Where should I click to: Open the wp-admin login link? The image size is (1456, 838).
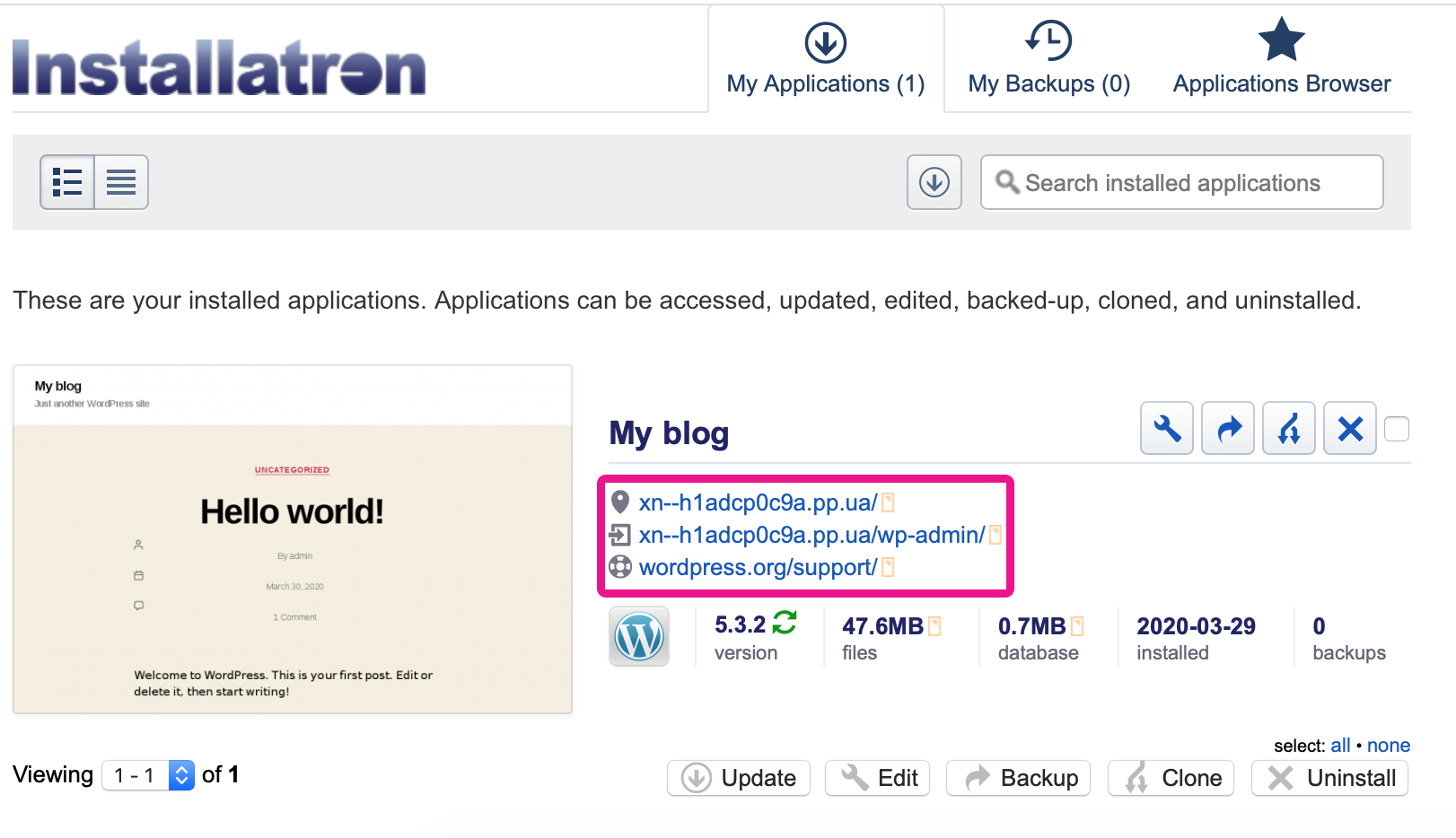click(x=811, y=536)
